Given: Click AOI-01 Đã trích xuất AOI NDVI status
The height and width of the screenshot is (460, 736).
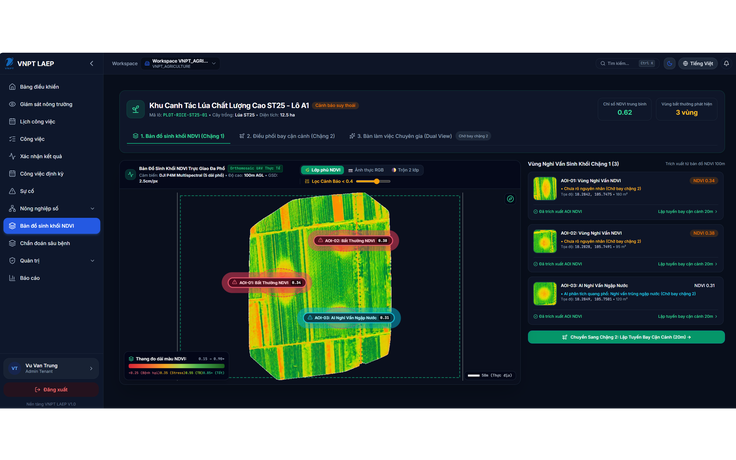Looking at the screenshot, I should point(558,212).
